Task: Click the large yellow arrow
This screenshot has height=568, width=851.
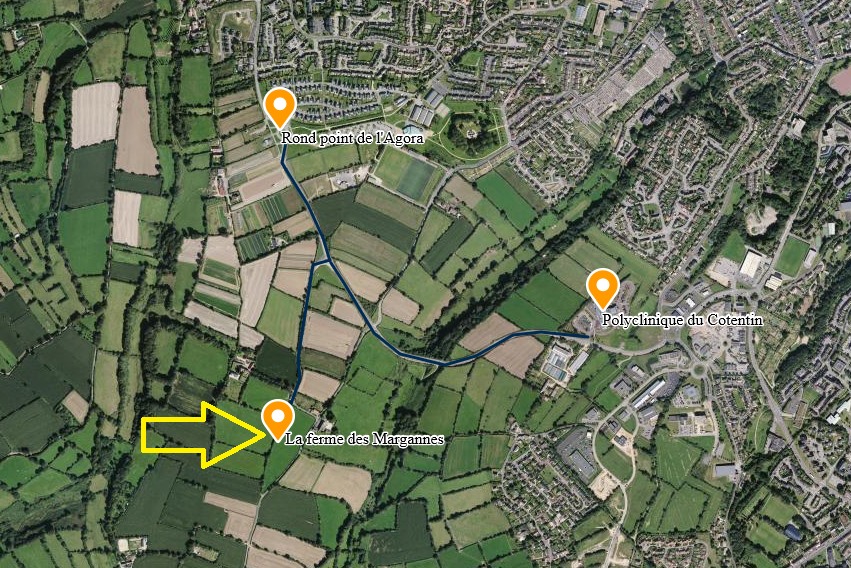Action: tap(204, 435)
